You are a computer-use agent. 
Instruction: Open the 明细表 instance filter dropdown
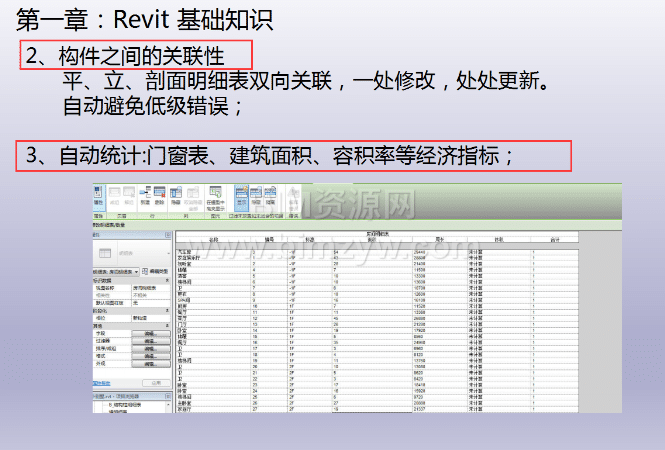116,271
